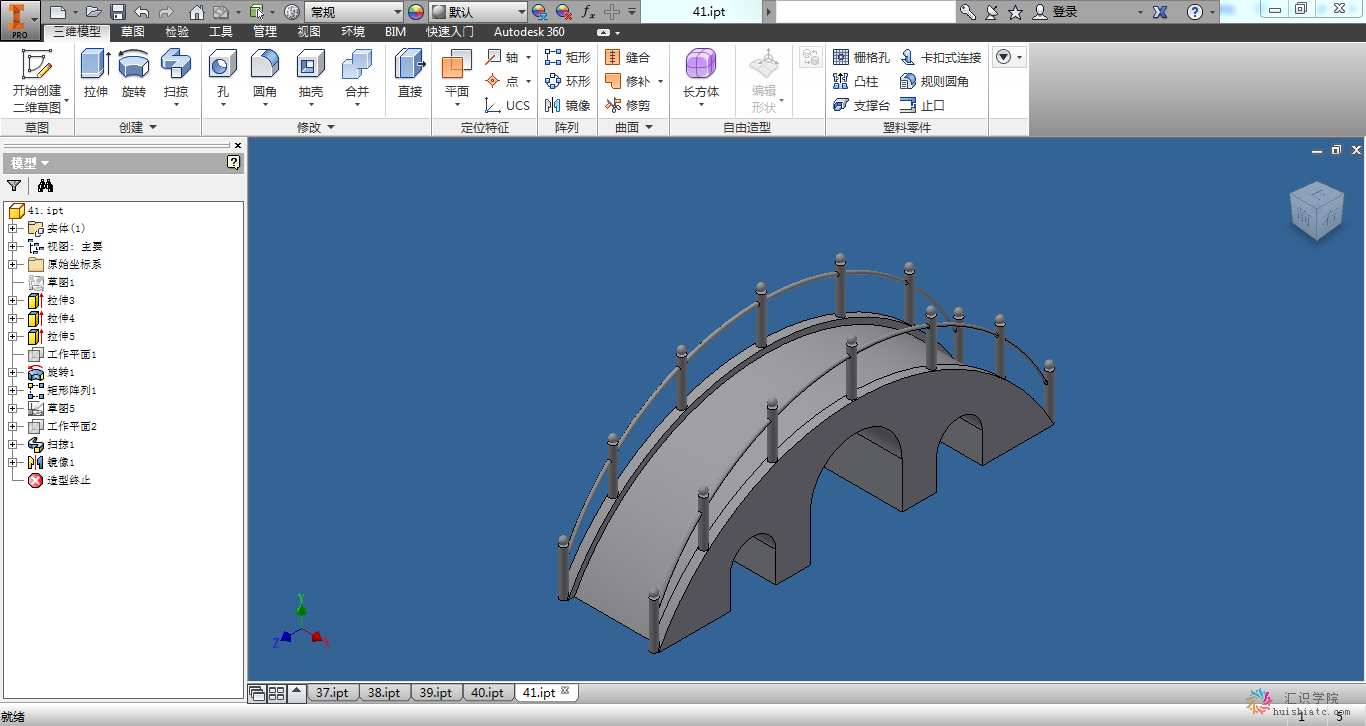This screenshot has height=726, width=1366.
Task: Click the 登录 sign-in button
Action: pos(1057,12)
